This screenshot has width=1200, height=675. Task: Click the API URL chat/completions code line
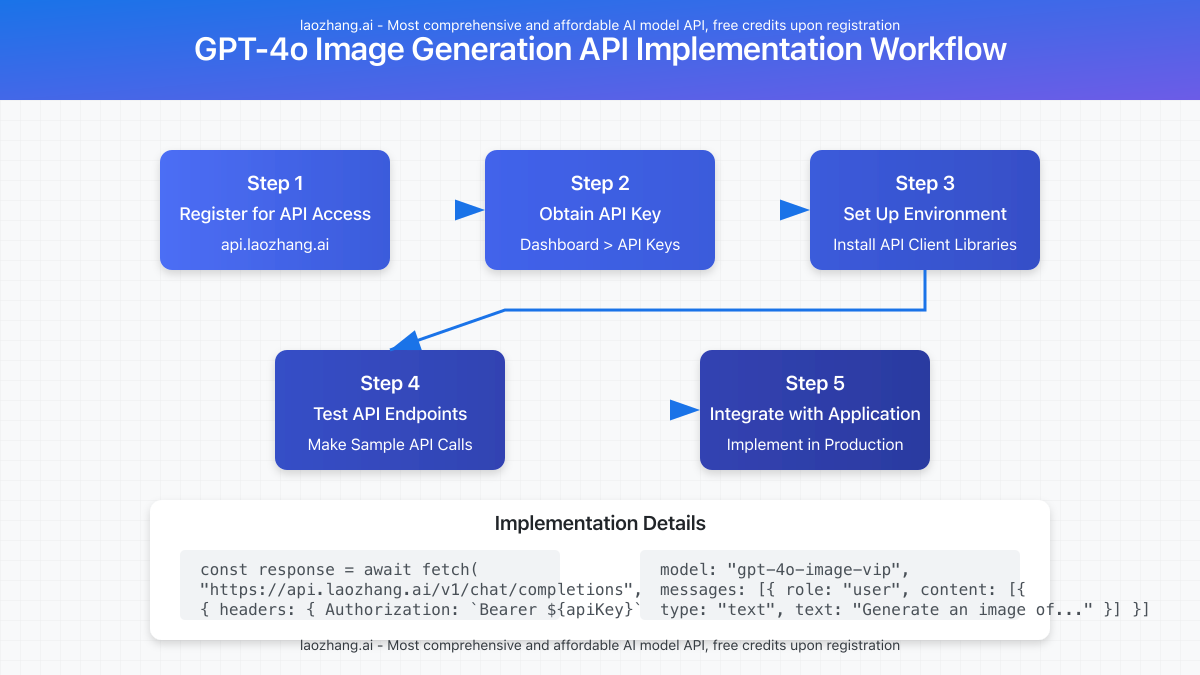420,589
